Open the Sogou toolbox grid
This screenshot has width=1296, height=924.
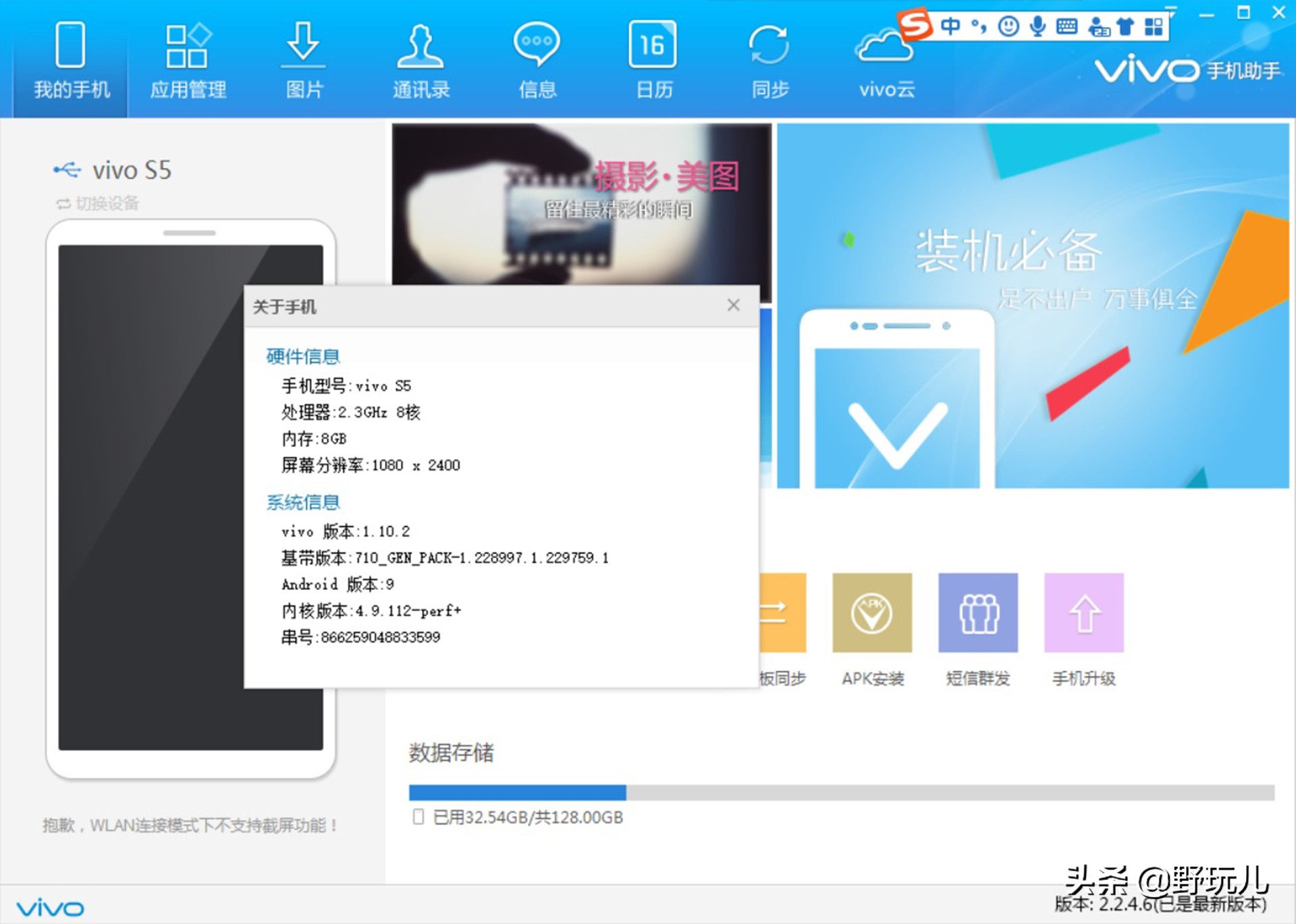[x=1154, y=25]
